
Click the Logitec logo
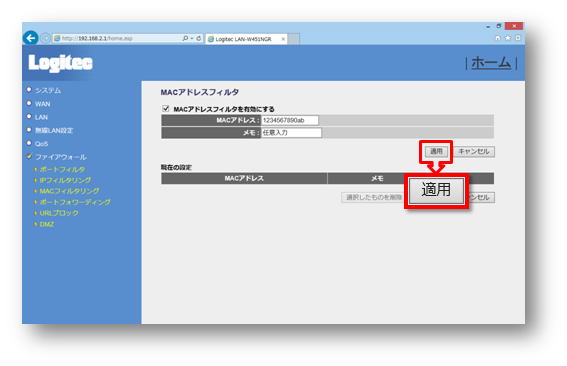coord(60,63)
